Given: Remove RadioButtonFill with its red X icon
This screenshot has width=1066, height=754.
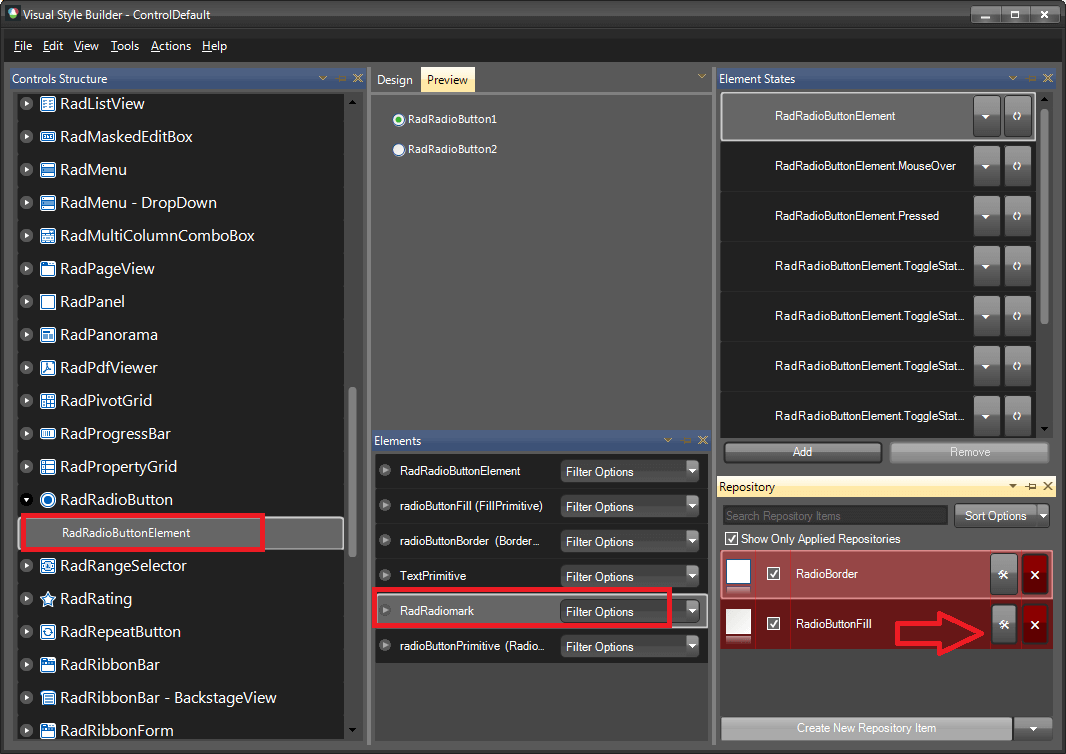Looking at the screenshot, I should coord(1035,624).
